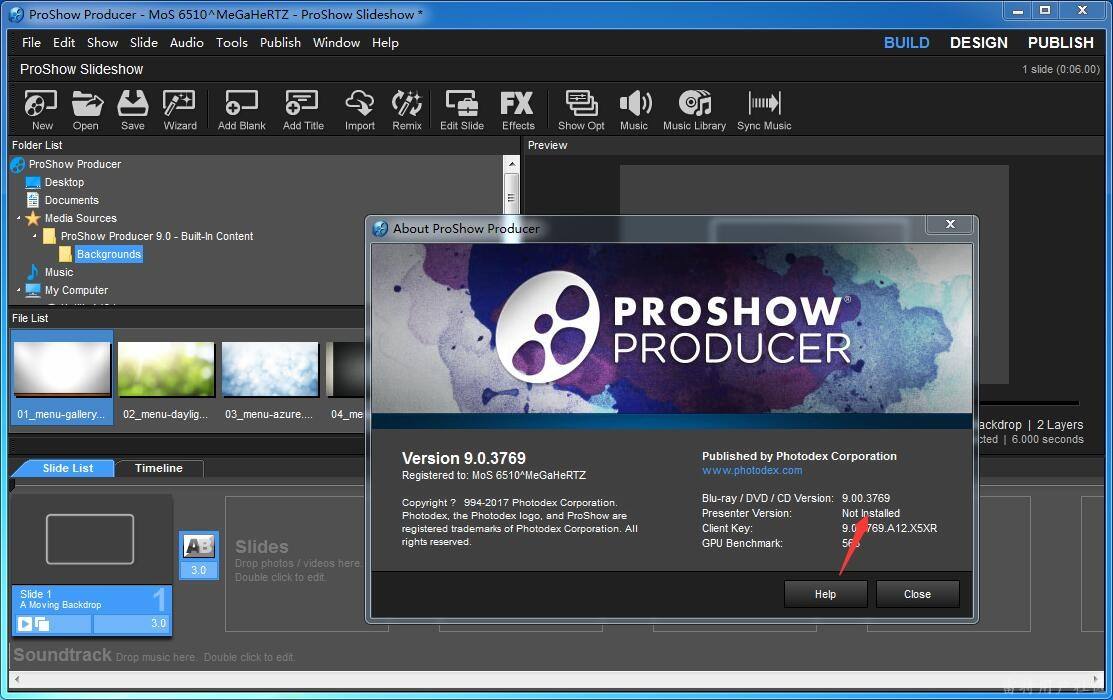Switch to the Timeline tab
The image size is (1113, 700).
[159, 468]
